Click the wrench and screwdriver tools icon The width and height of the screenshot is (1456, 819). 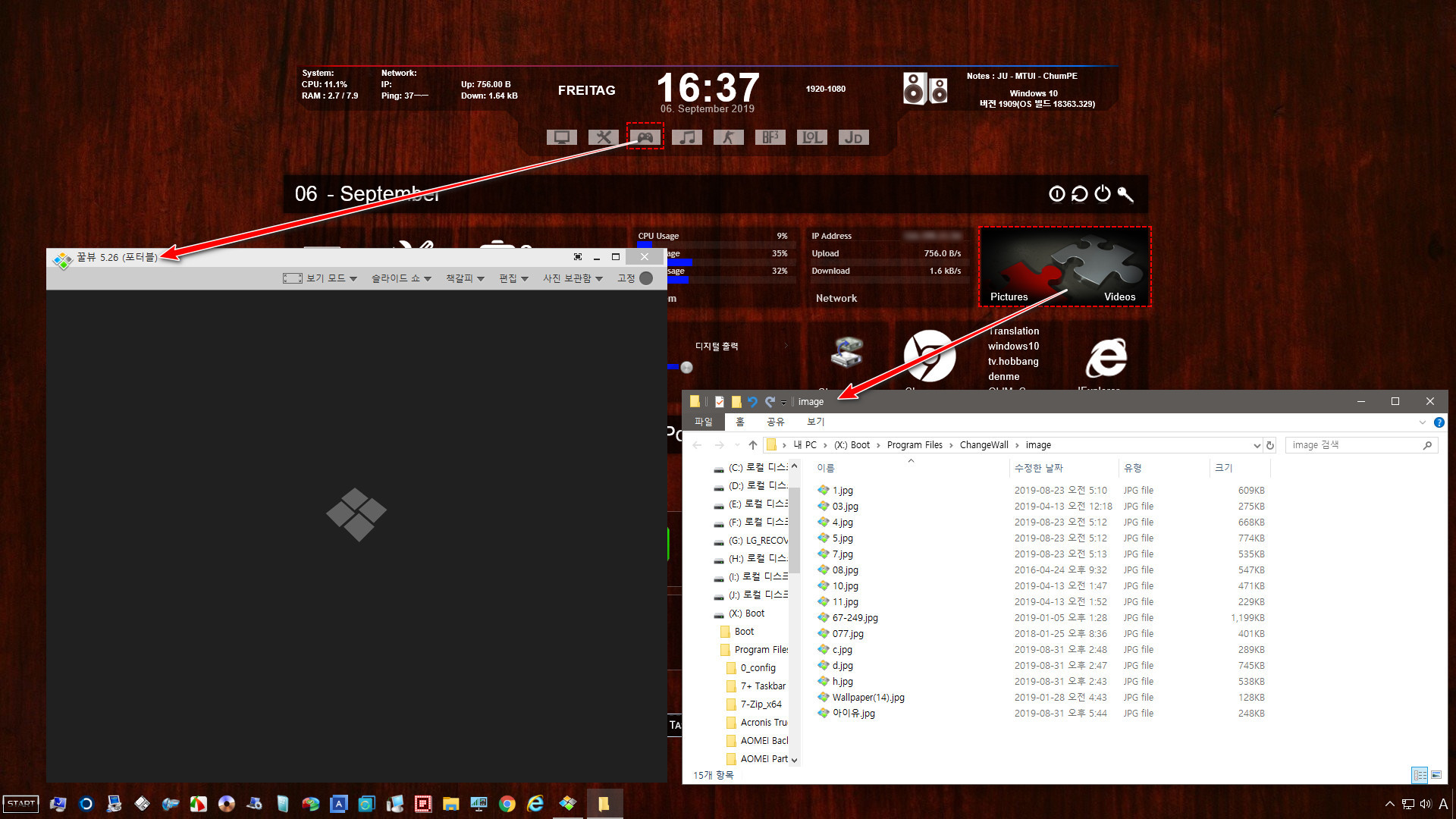click(x=603, y=137)
